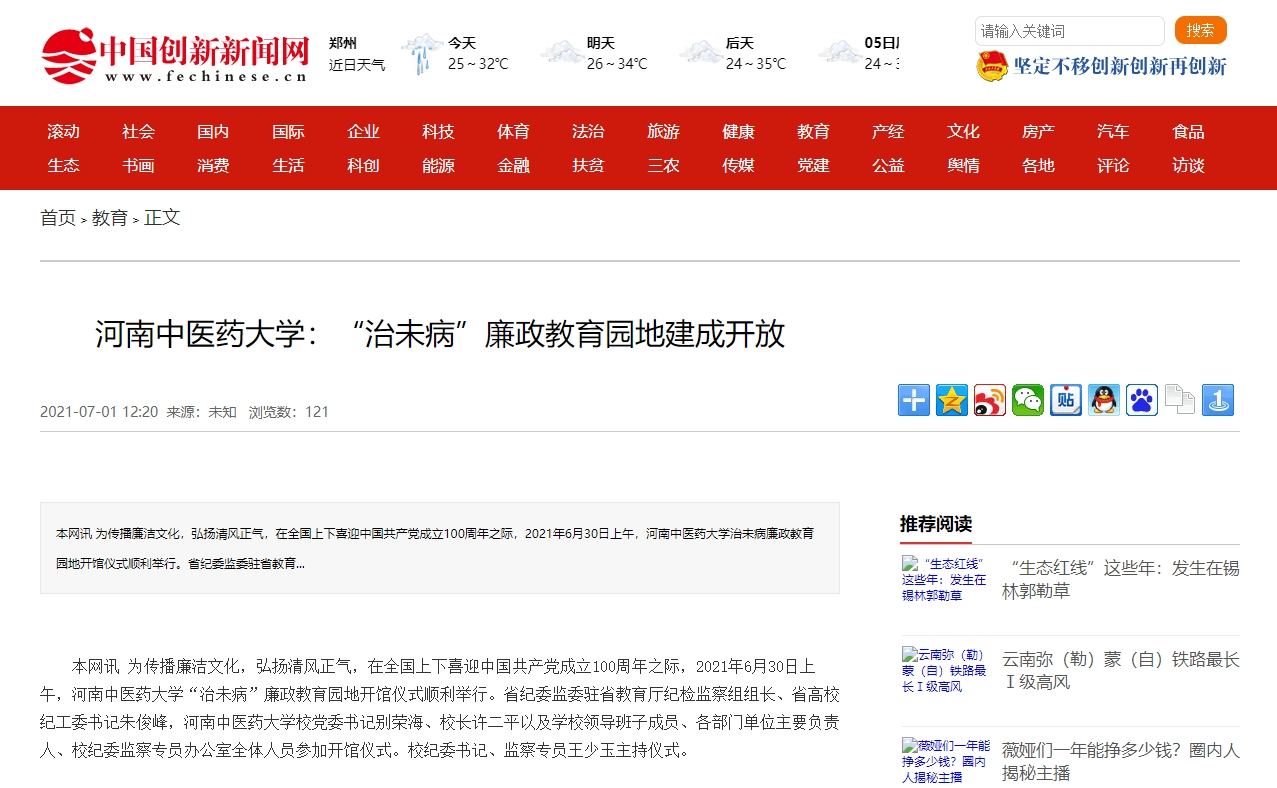Click the Baidu paw share icon

pos(1141,400)
